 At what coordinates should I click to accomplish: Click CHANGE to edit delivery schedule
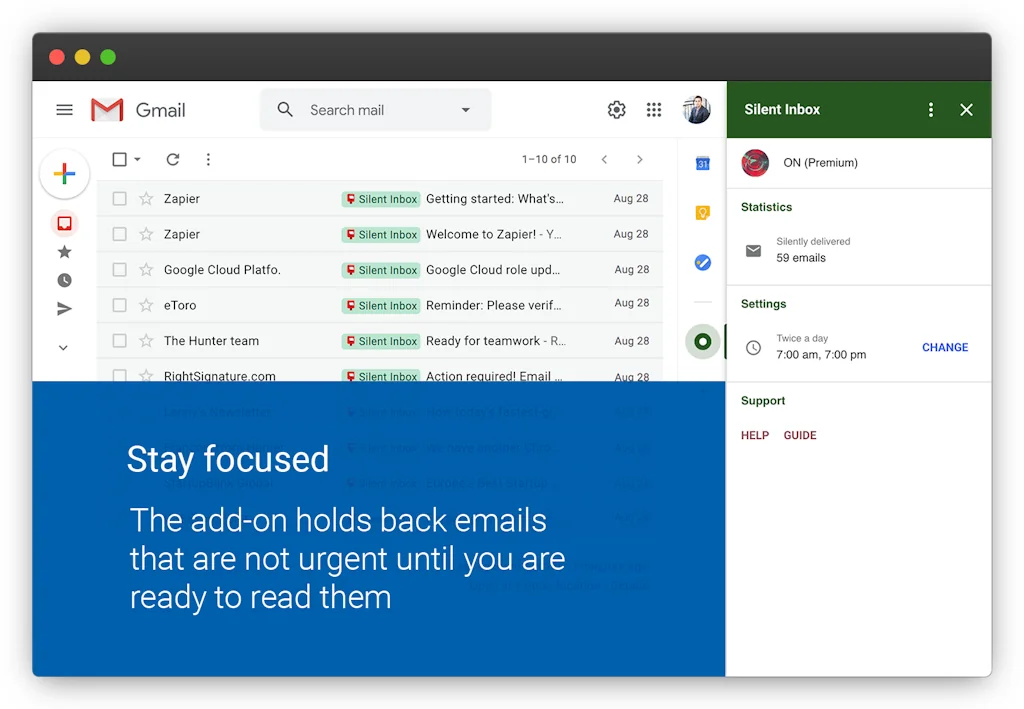tap(944, 347)
